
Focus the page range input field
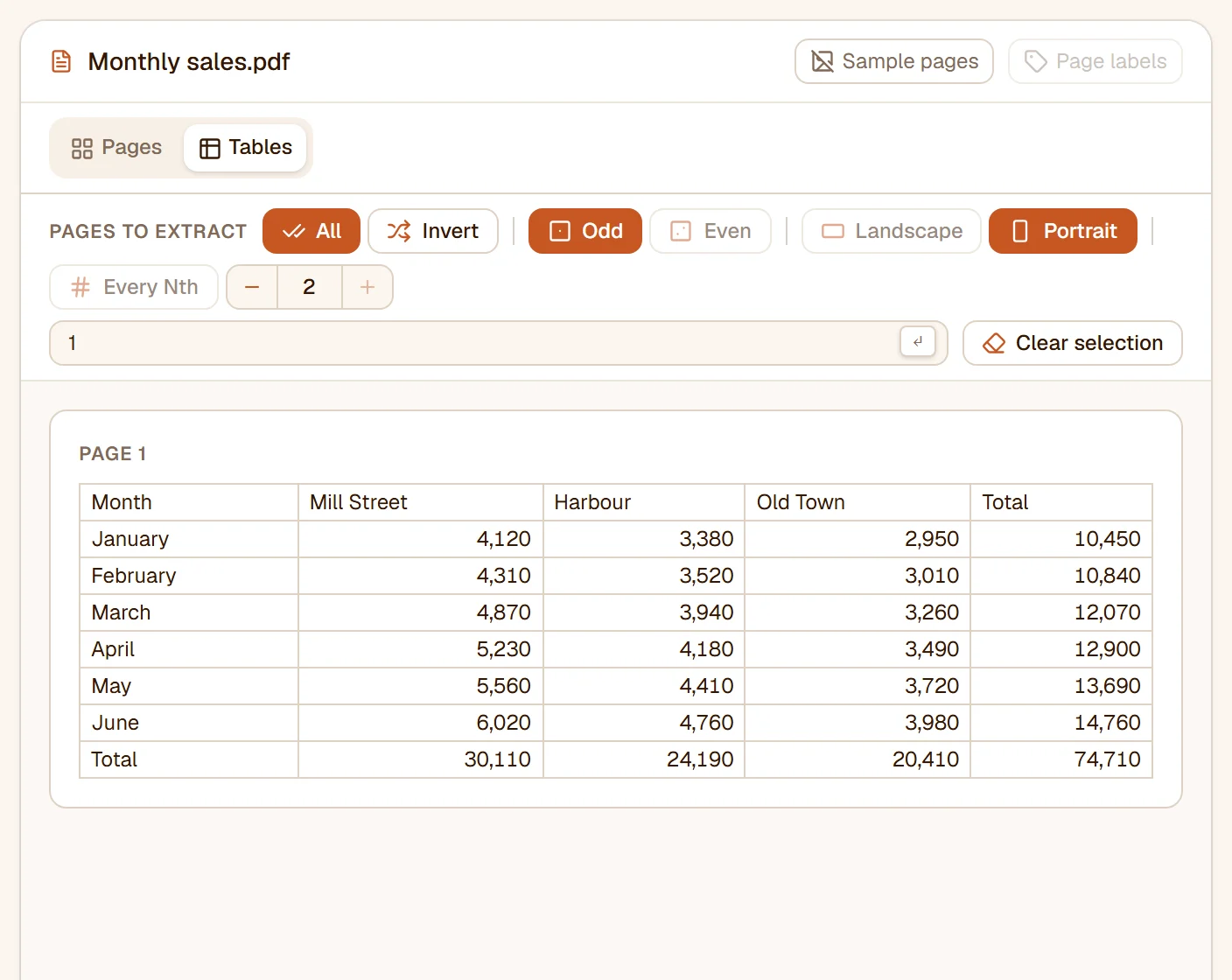[499, 343]
